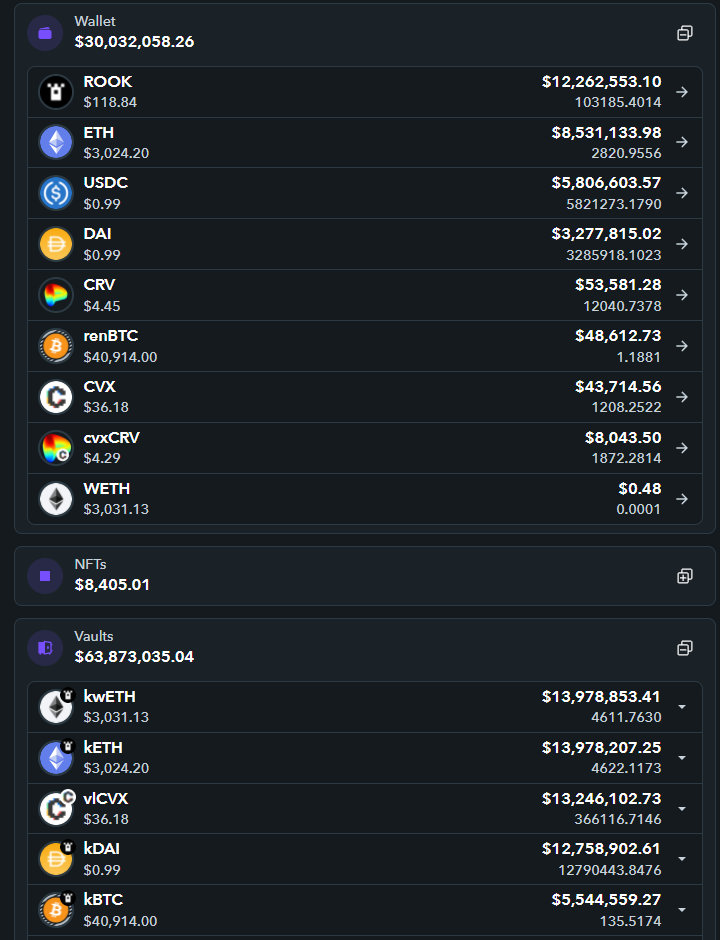Open ETH details via arrow
Screen dimensions: 720x940
click(x=682, y=142)
